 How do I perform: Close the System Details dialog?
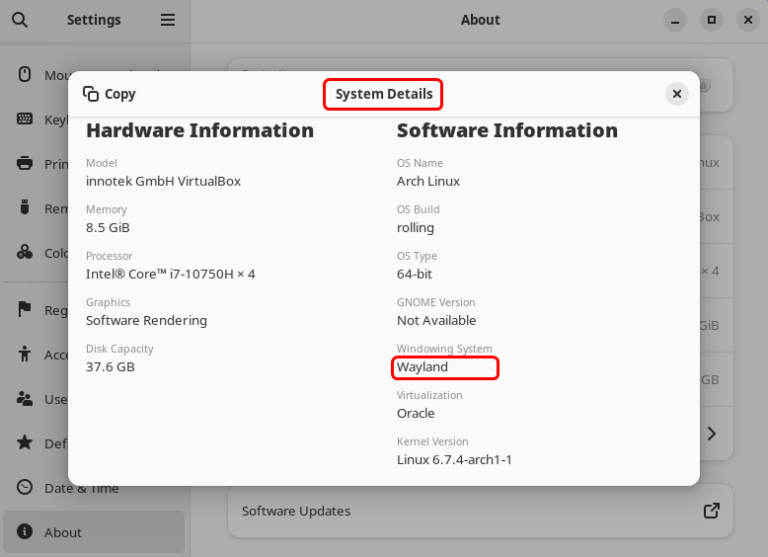pyautogui.click(x=676, y=94)
